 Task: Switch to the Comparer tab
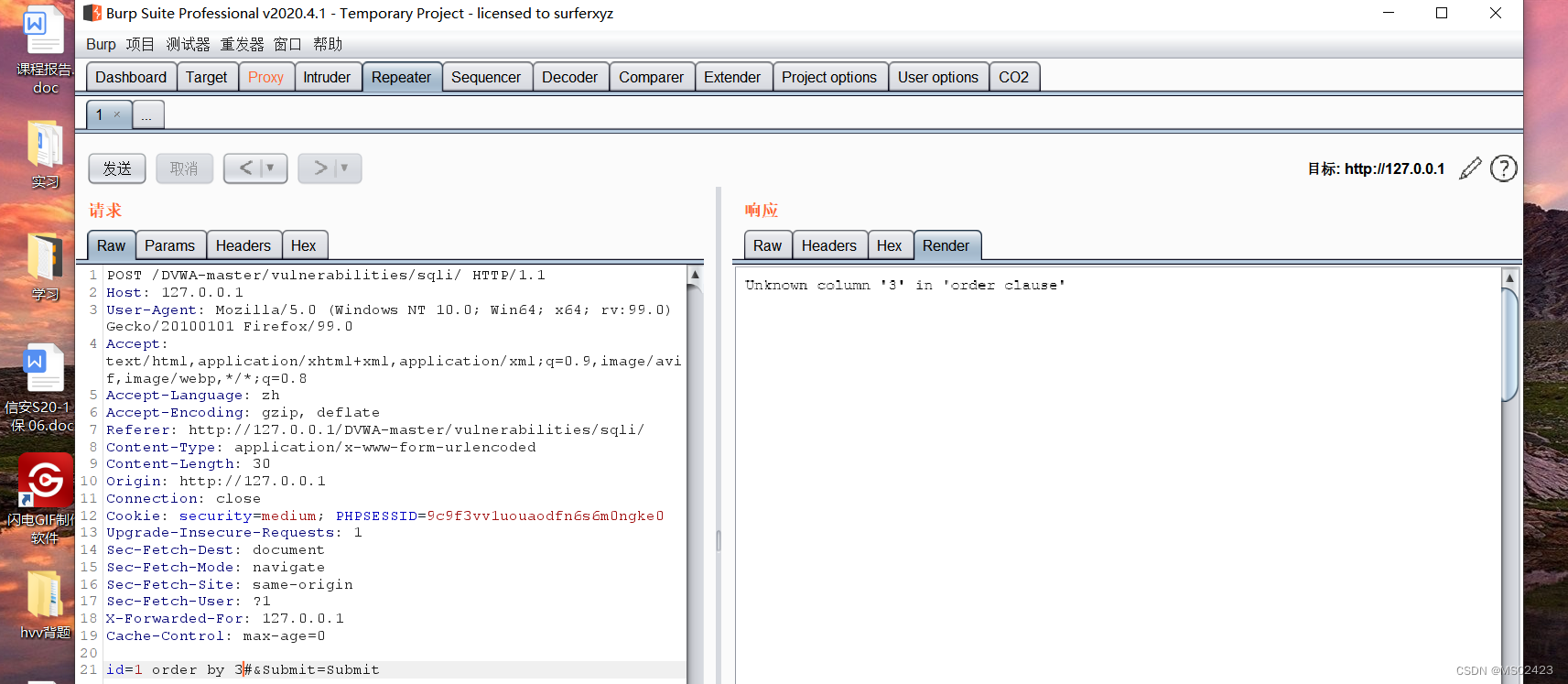coord(651,77)
